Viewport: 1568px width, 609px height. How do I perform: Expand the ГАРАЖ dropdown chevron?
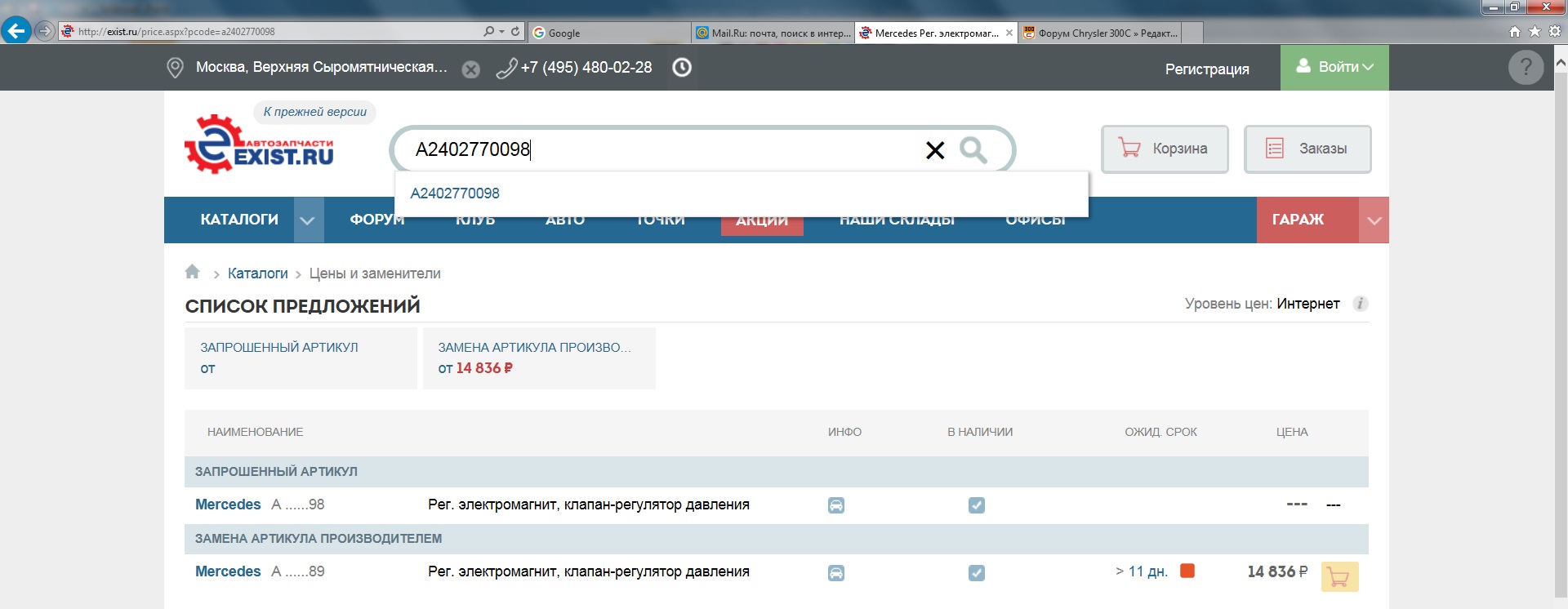pos(1374,220)
